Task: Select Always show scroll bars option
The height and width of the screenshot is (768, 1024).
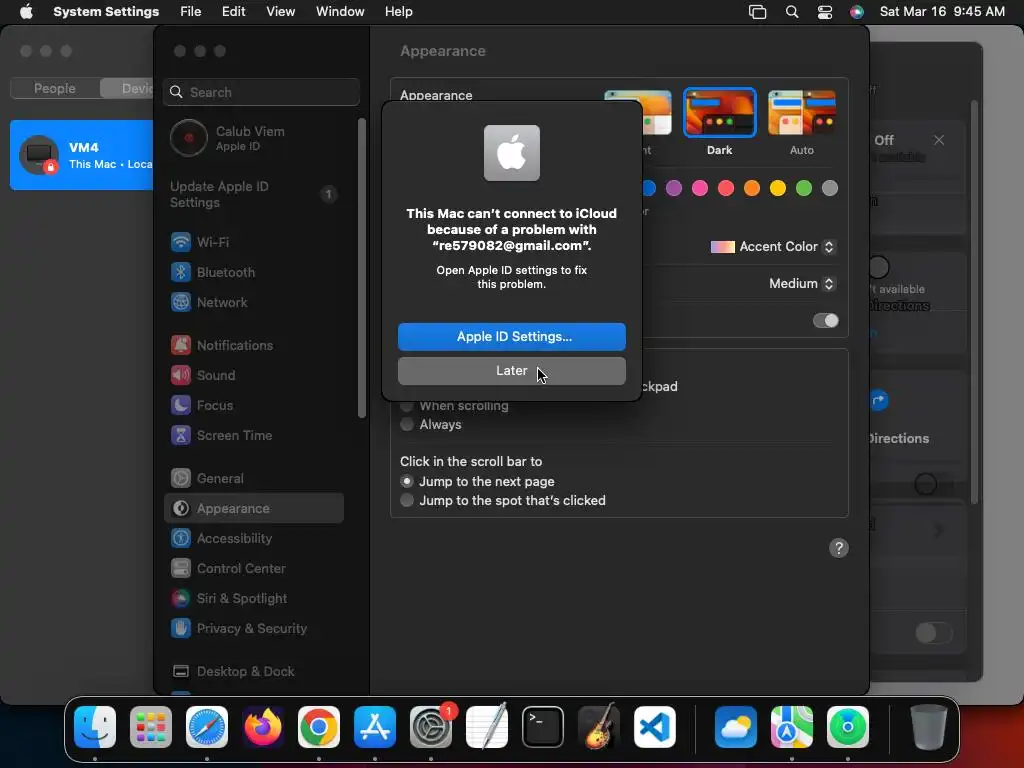Action: coord(407,424)
